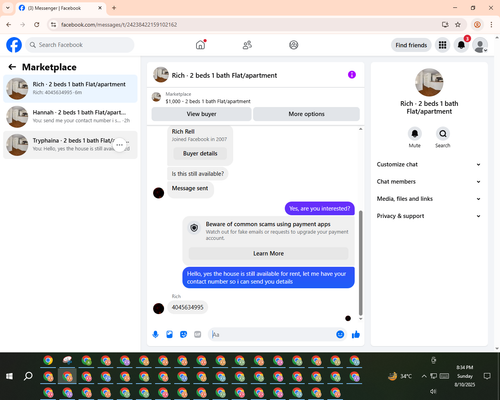Click the message scrollbar thumb
Image resolution: width=500 pixels, height=400 pixels.
pos(360,263)
